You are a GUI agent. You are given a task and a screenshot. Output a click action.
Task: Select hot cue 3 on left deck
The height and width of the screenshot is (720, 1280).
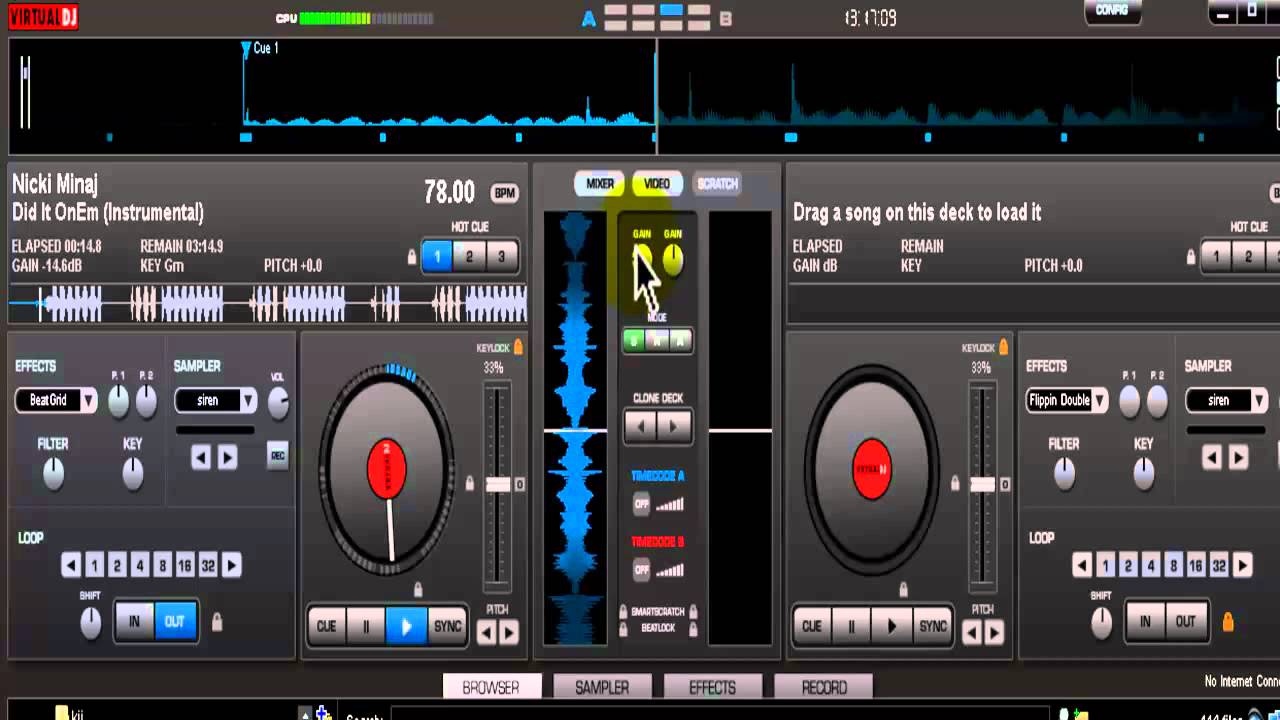(x=501, y=257)
